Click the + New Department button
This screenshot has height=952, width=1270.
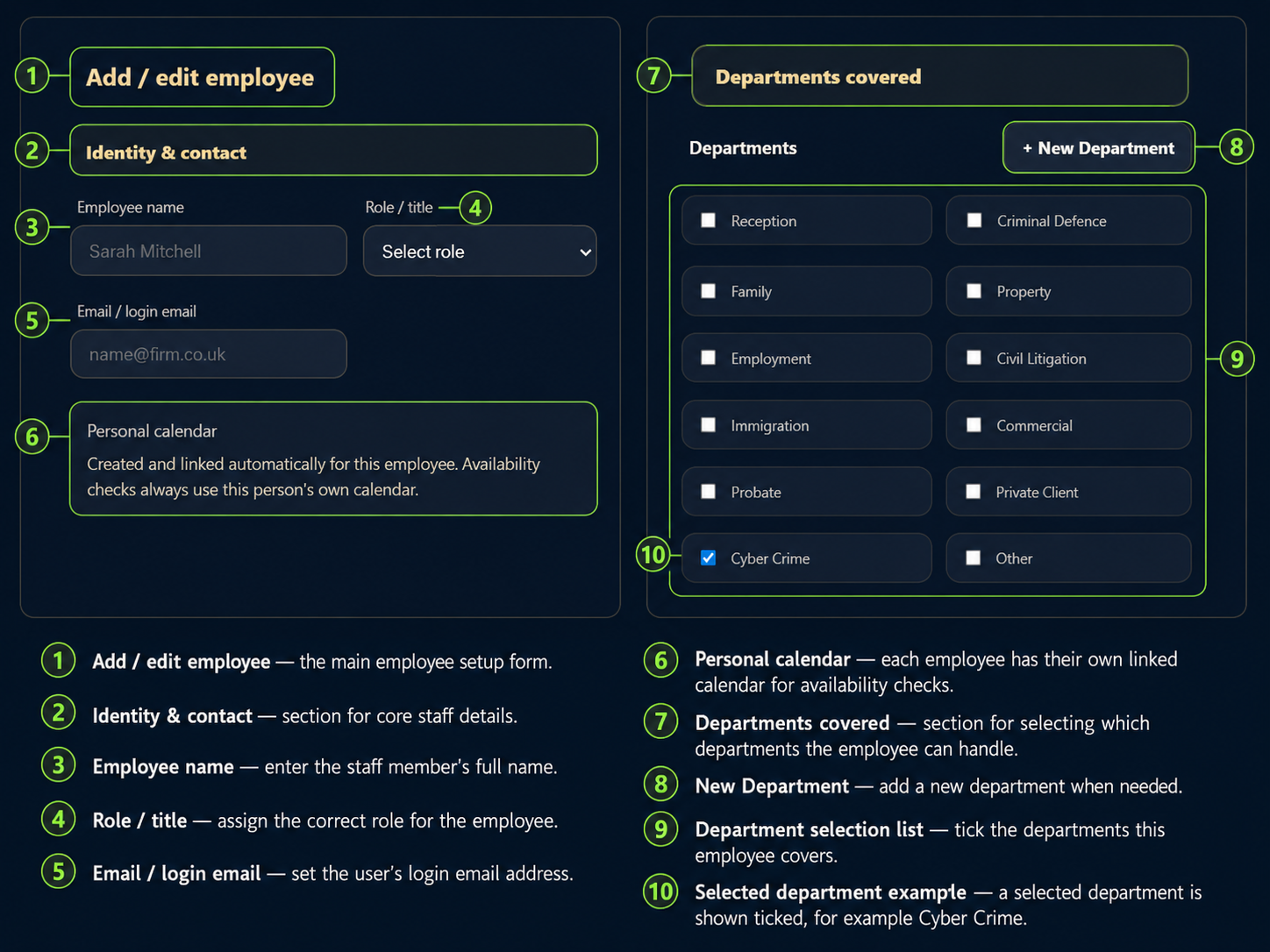pyautogui.click(x=1098, y=148)
